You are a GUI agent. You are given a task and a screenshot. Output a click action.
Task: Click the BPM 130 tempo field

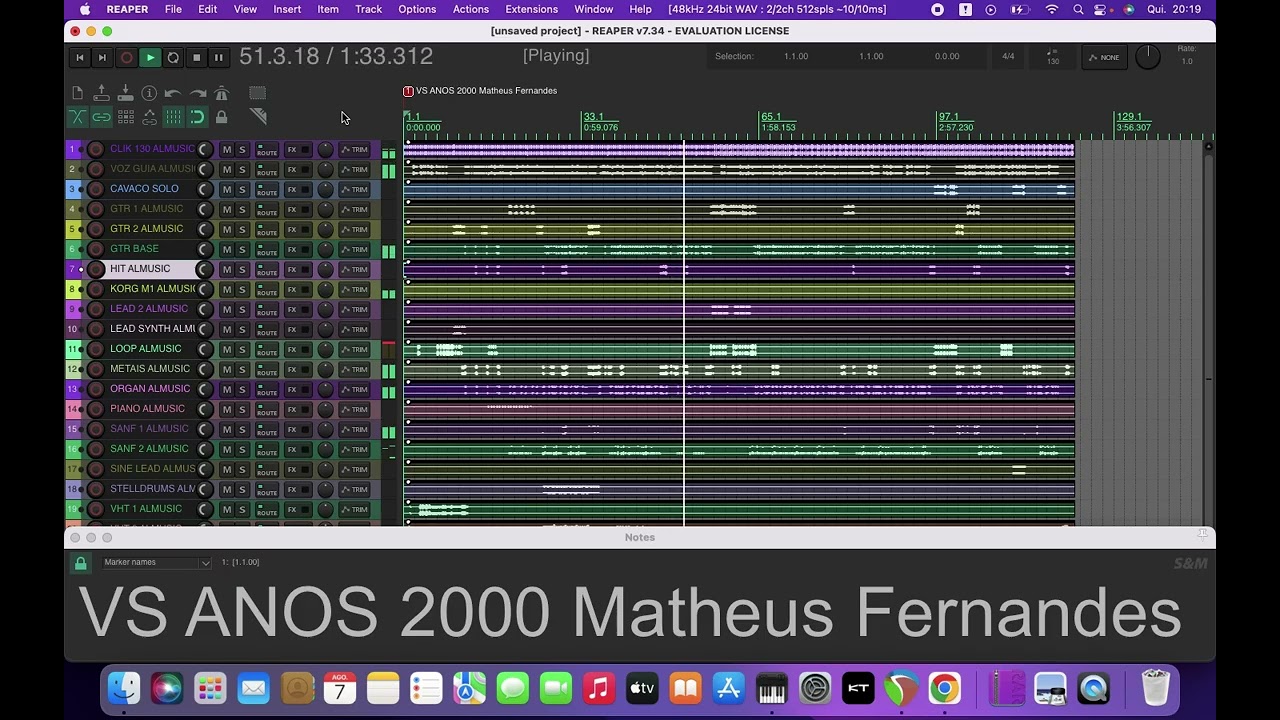tap(1052, 57)
